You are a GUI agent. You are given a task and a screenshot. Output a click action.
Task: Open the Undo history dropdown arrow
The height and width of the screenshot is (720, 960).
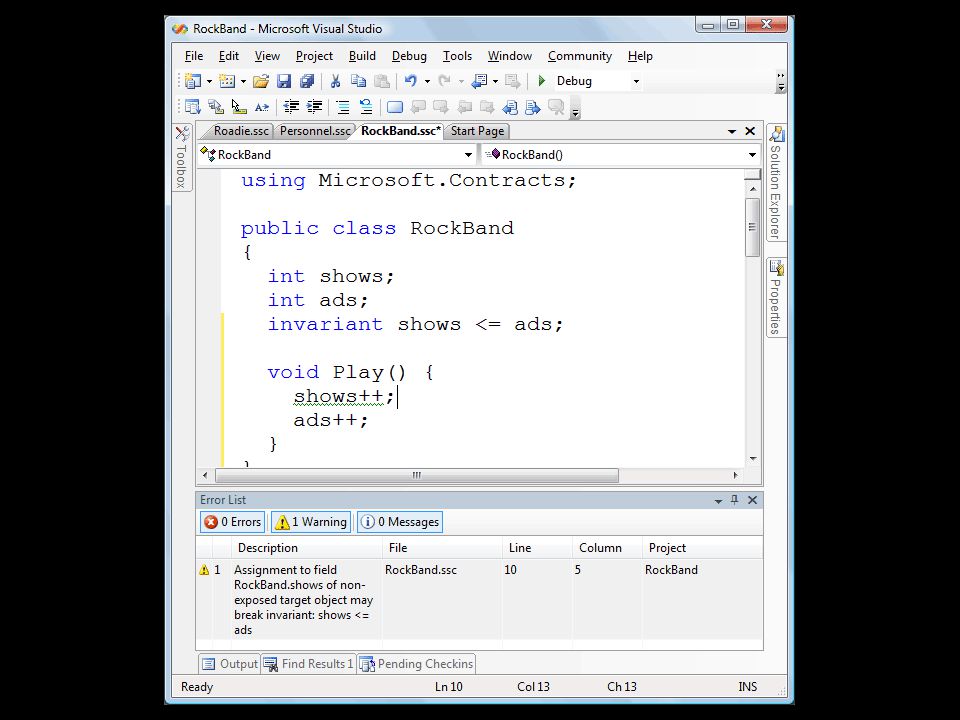point(427,81)
